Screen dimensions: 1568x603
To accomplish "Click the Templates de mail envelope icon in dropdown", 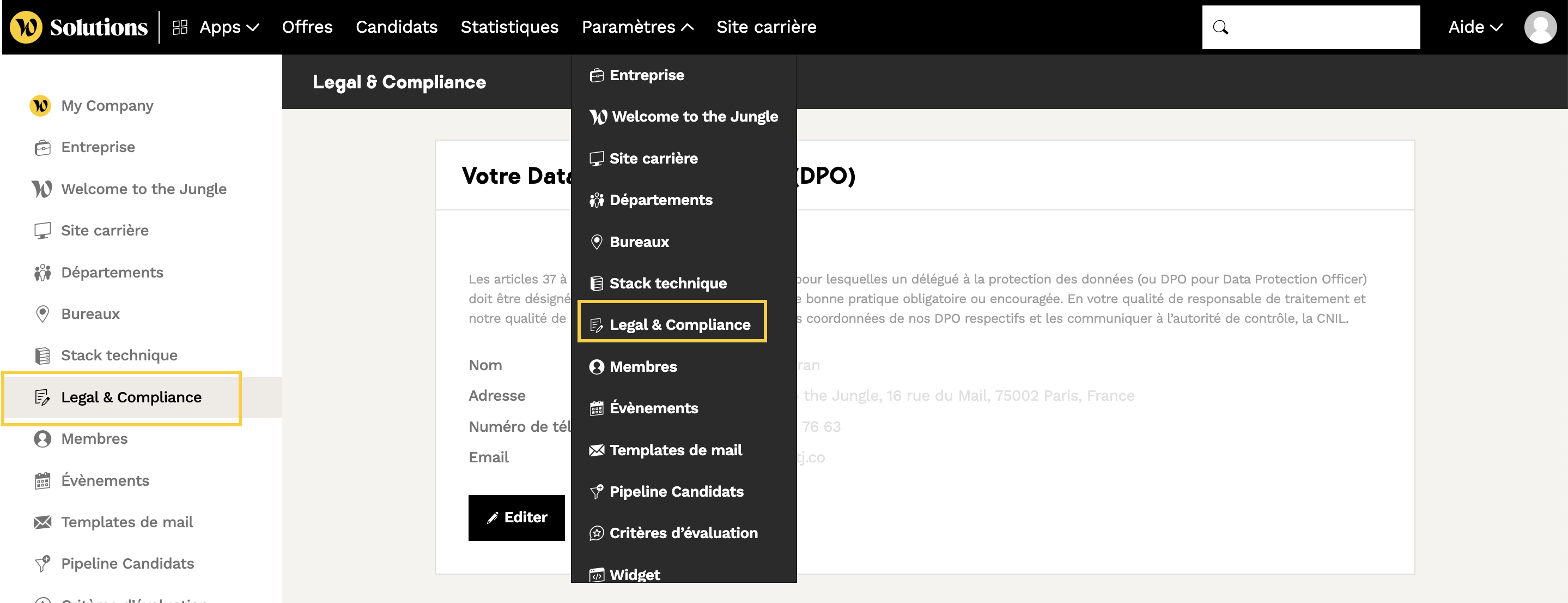I will [x=597, y=450].
